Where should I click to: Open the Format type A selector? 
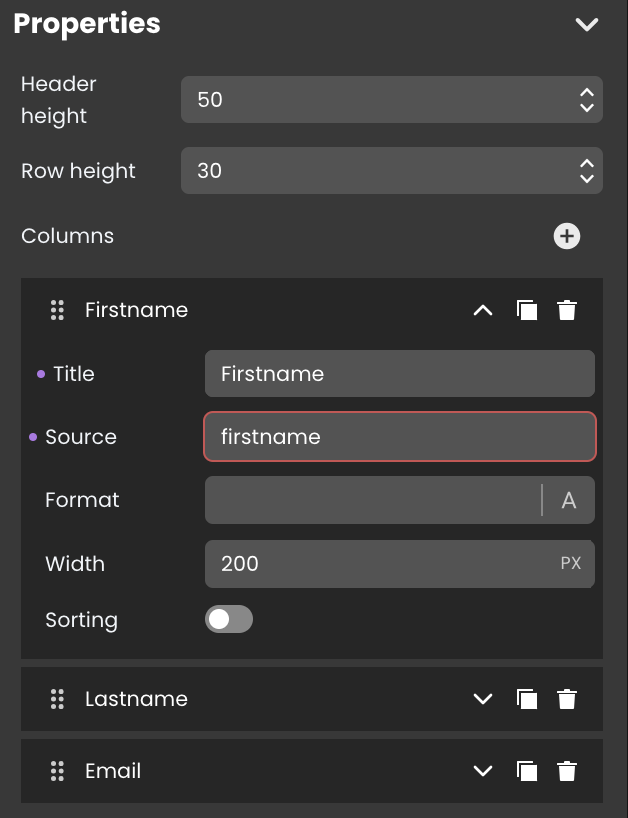tap(569, 500)
